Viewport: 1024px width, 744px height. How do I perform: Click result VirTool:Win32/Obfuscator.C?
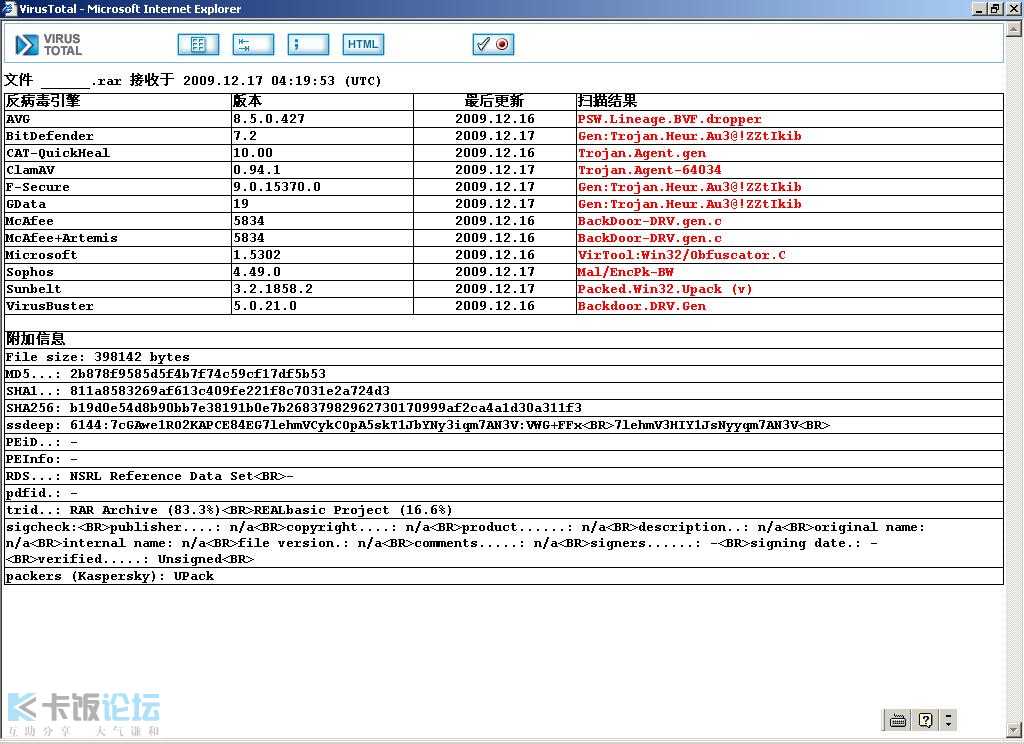point(682,255)
